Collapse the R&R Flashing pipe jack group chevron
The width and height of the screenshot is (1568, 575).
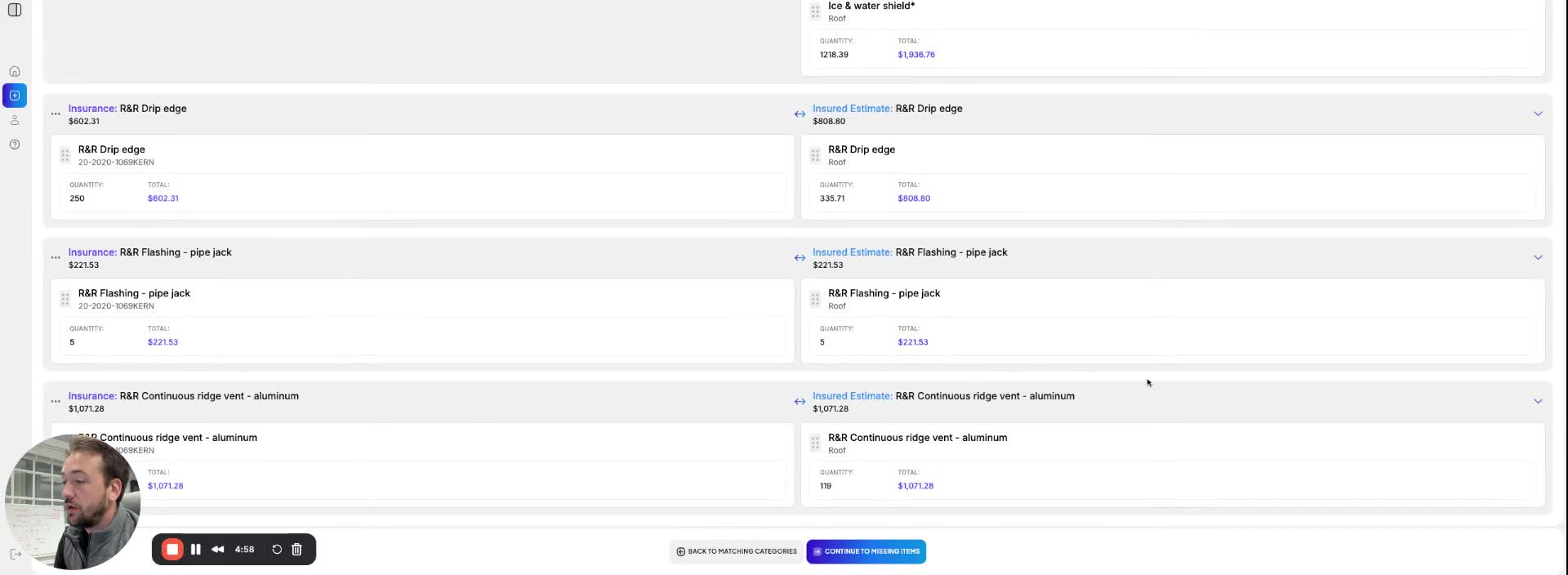pos(1538,257)
